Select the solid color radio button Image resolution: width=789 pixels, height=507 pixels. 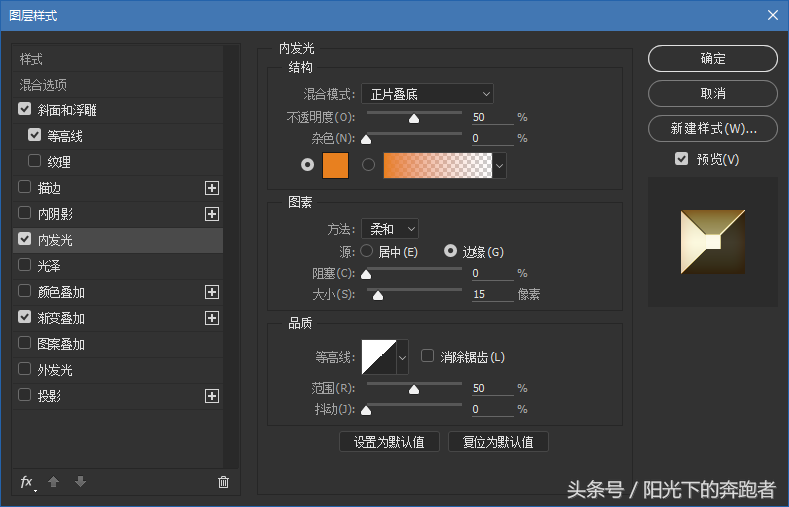tap(307, 165)
